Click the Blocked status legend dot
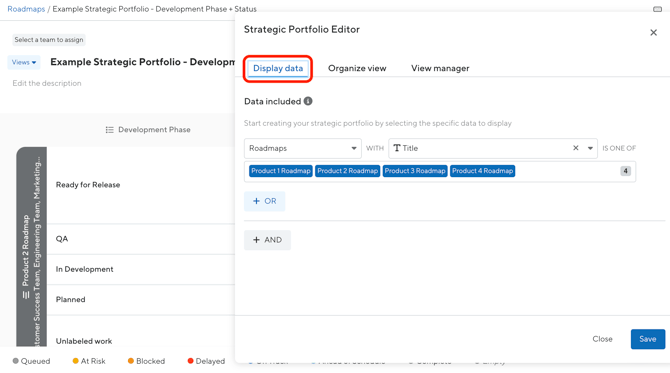670x373 pixels. coord(131,361)
